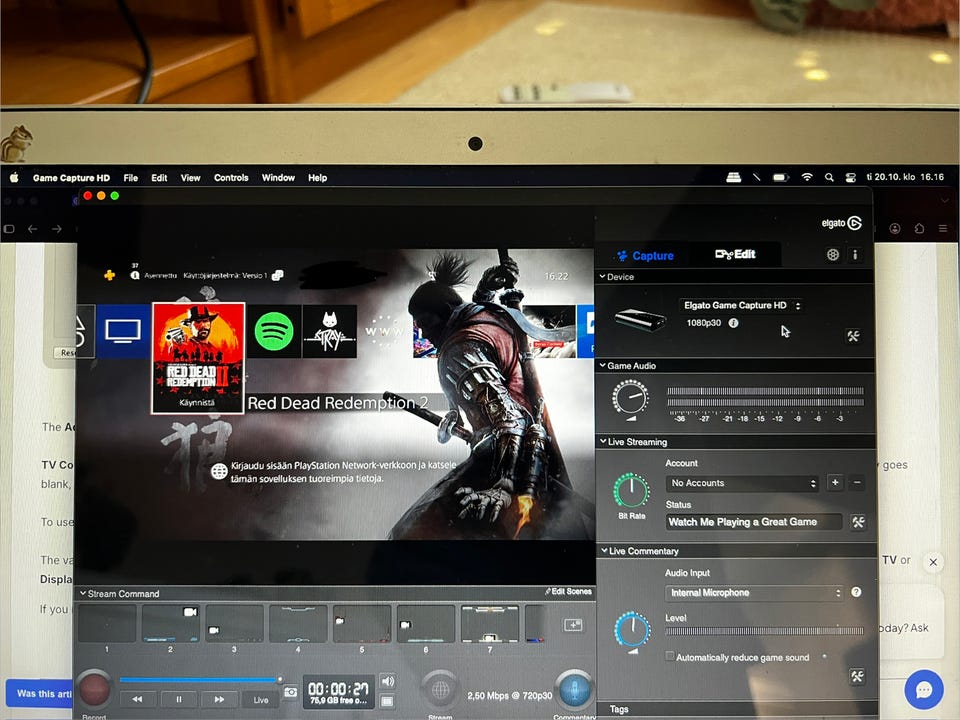Add a new scene with the plus icon
Image resolution: width=960 pixels, height=720 pixels.
click(x=573, y=624)
